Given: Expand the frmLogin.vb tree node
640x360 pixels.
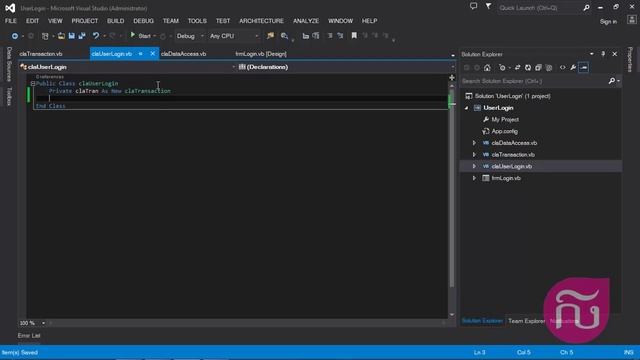Looking at the screenshot, I should 474,178.
